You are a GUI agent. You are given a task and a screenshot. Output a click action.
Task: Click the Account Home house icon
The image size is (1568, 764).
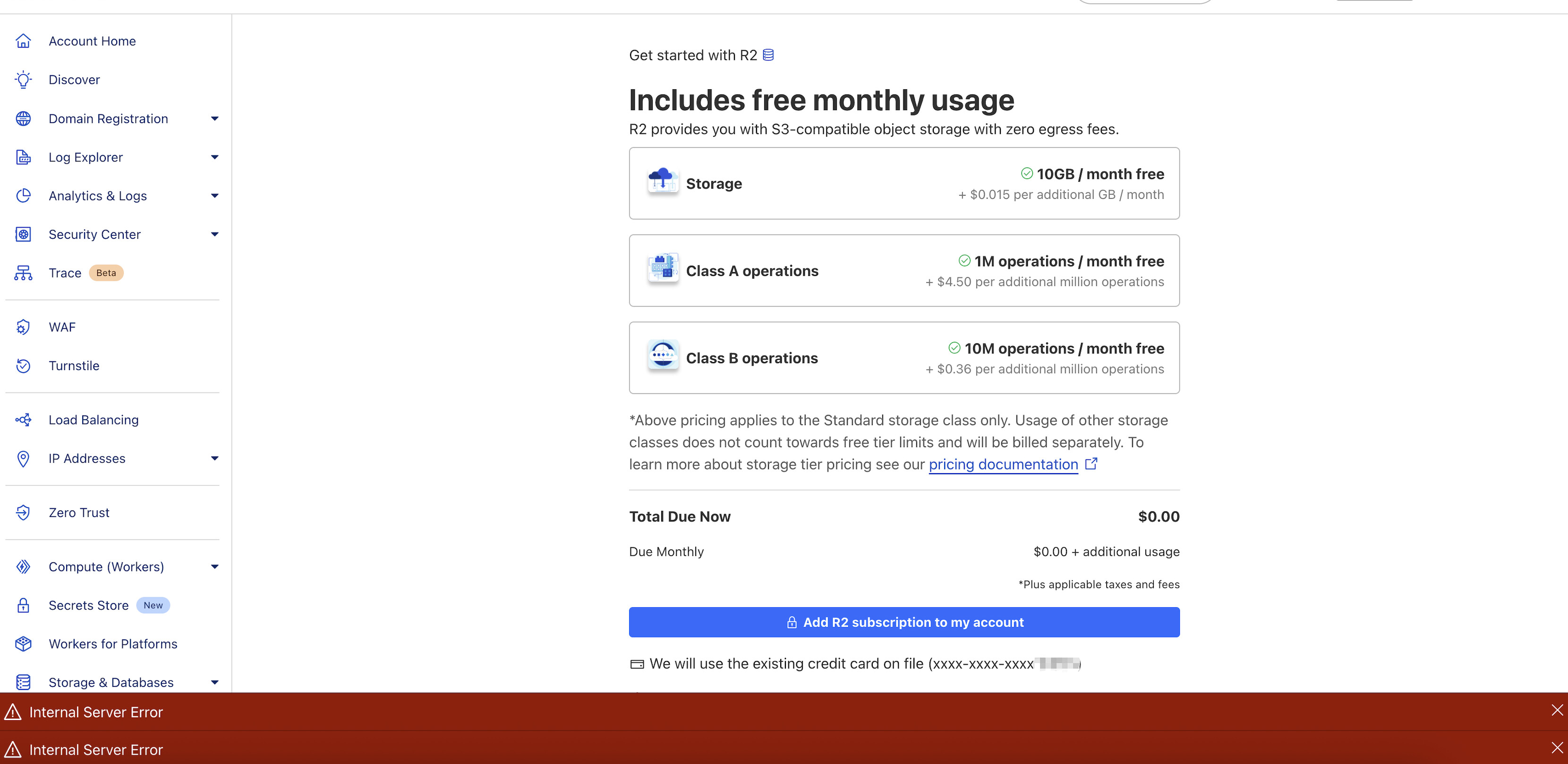pyautogui.click(x=23, y=41)
